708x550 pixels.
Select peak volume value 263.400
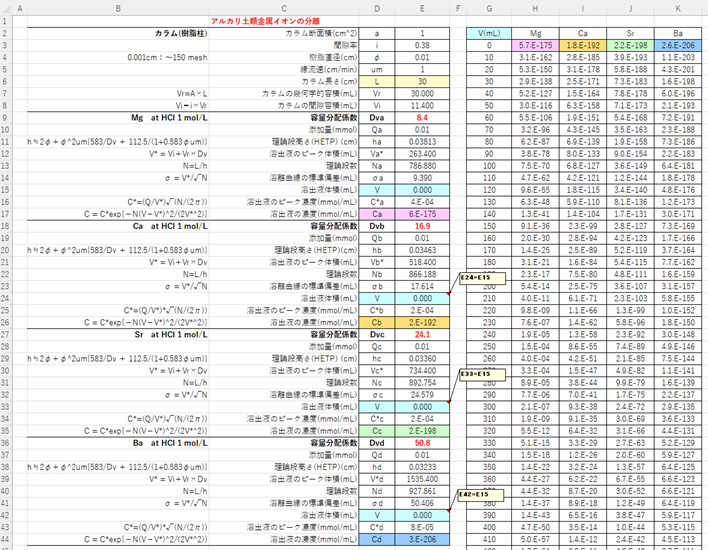click(x=422, y=154)
